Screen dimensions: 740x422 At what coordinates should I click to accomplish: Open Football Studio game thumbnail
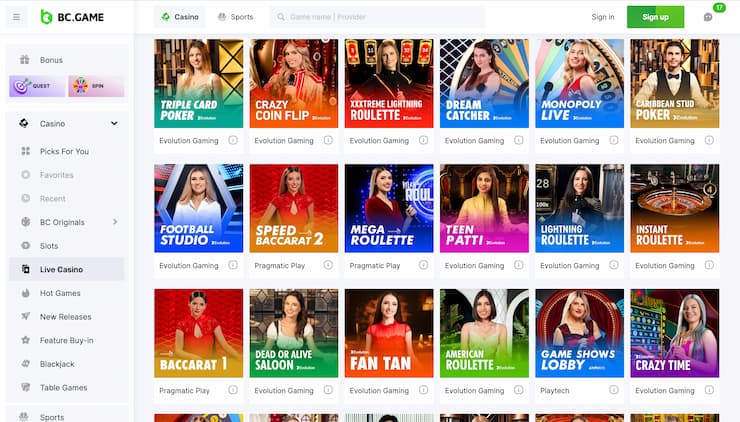click(199, 208)
